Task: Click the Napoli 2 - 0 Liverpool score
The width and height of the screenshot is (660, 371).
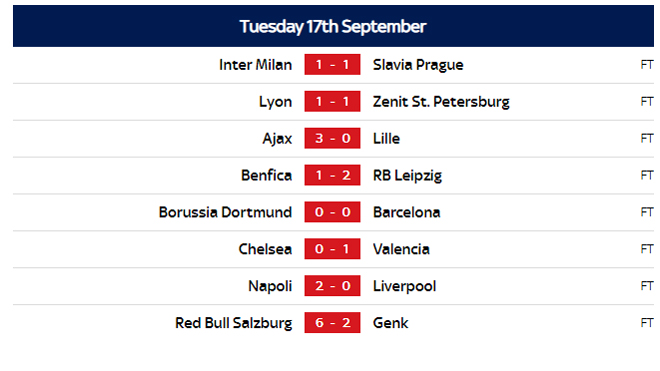Action: click(332, 286)
